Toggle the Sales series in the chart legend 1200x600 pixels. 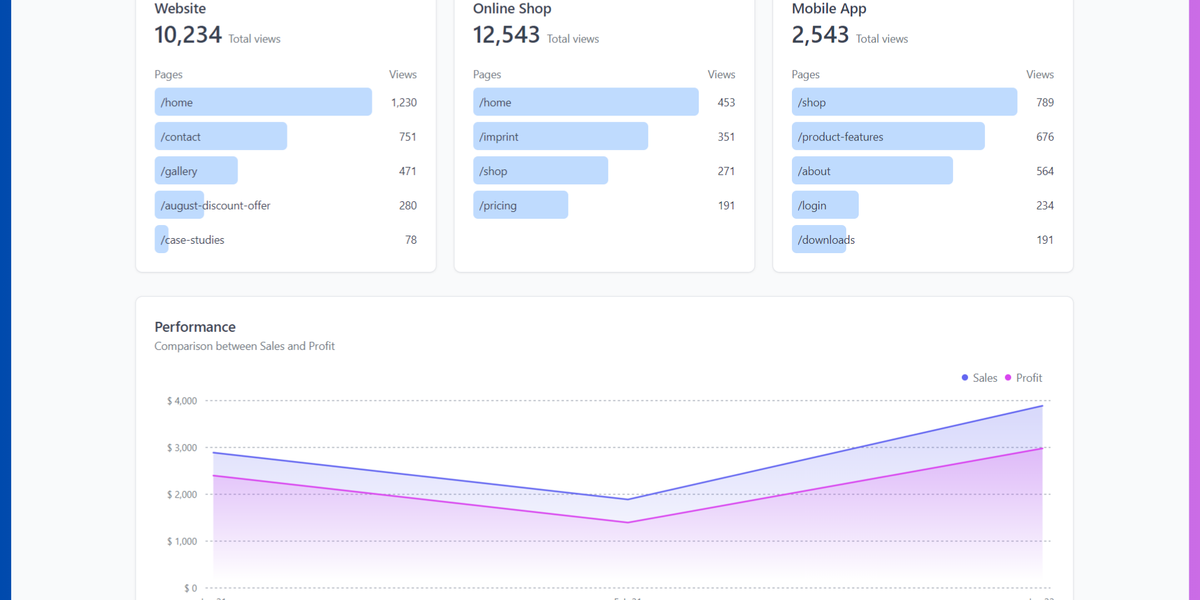[975, 377]
